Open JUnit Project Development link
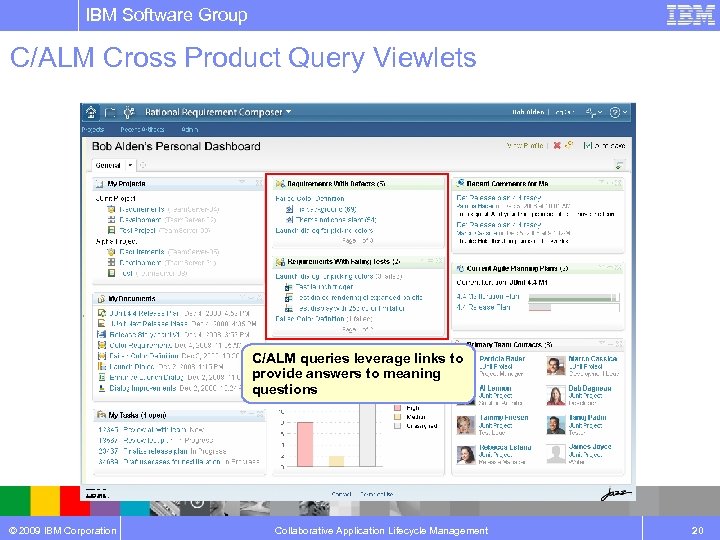 coord(140,220)
